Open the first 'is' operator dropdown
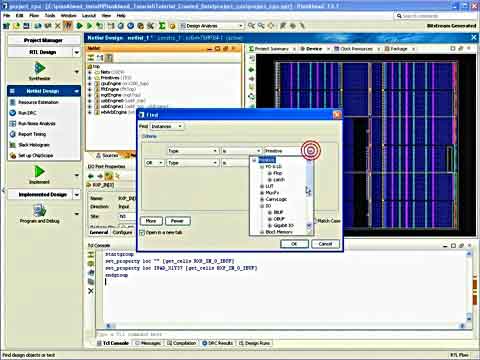480x360 pixels. 242,151
